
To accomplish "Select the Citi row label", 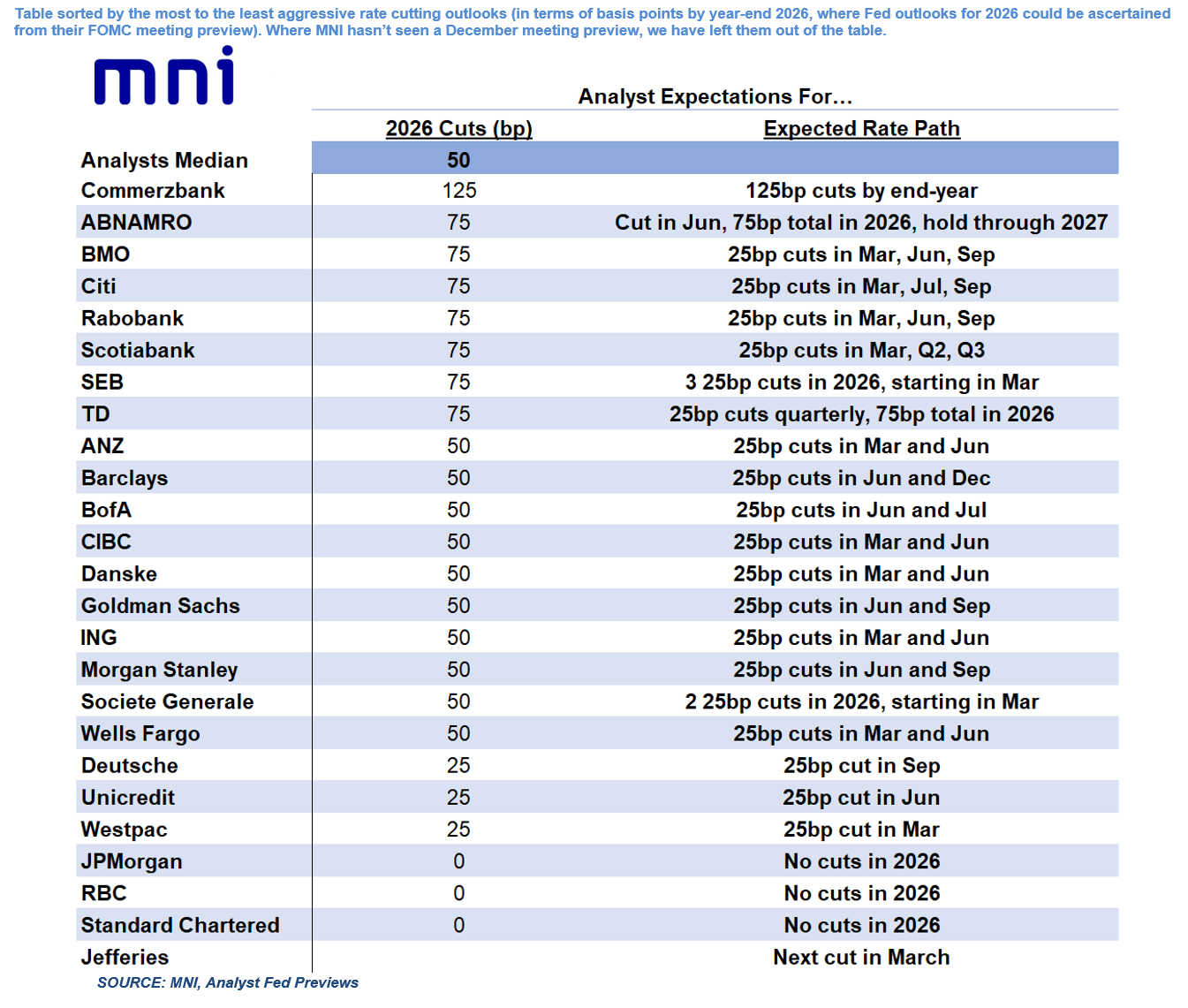I will pos(99,286).
